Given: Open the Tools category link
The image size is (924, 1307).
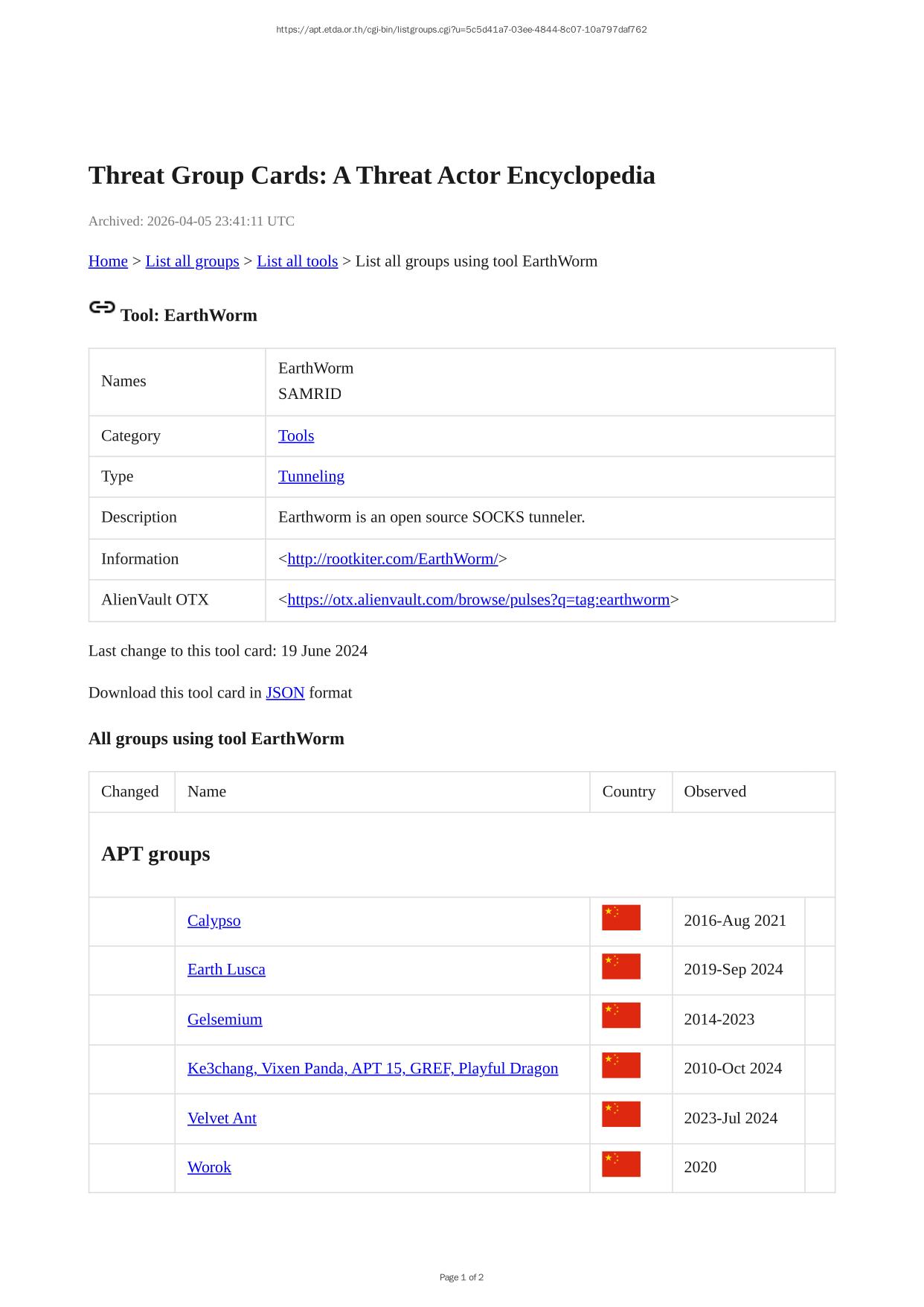Looking at the screenshot, I should pos(296,436).
